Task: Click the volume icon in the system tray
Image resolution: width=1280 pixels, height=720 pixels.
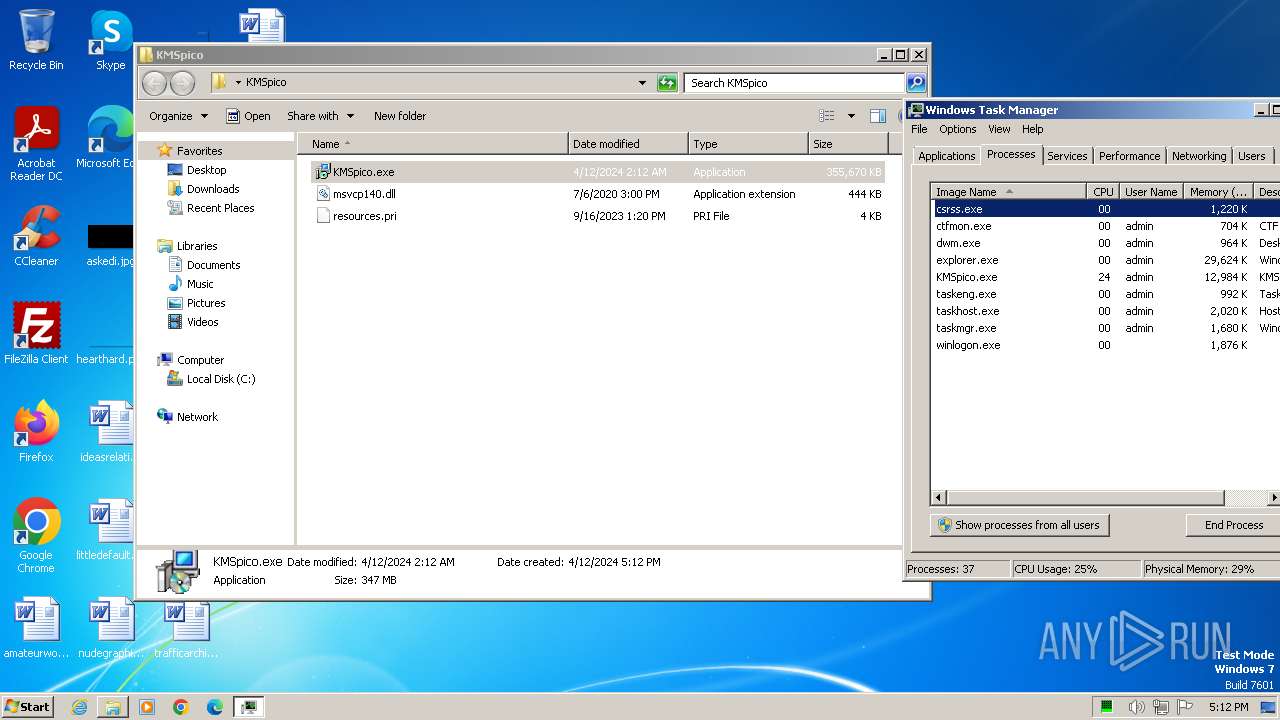Action: (x=1136, y=707)
